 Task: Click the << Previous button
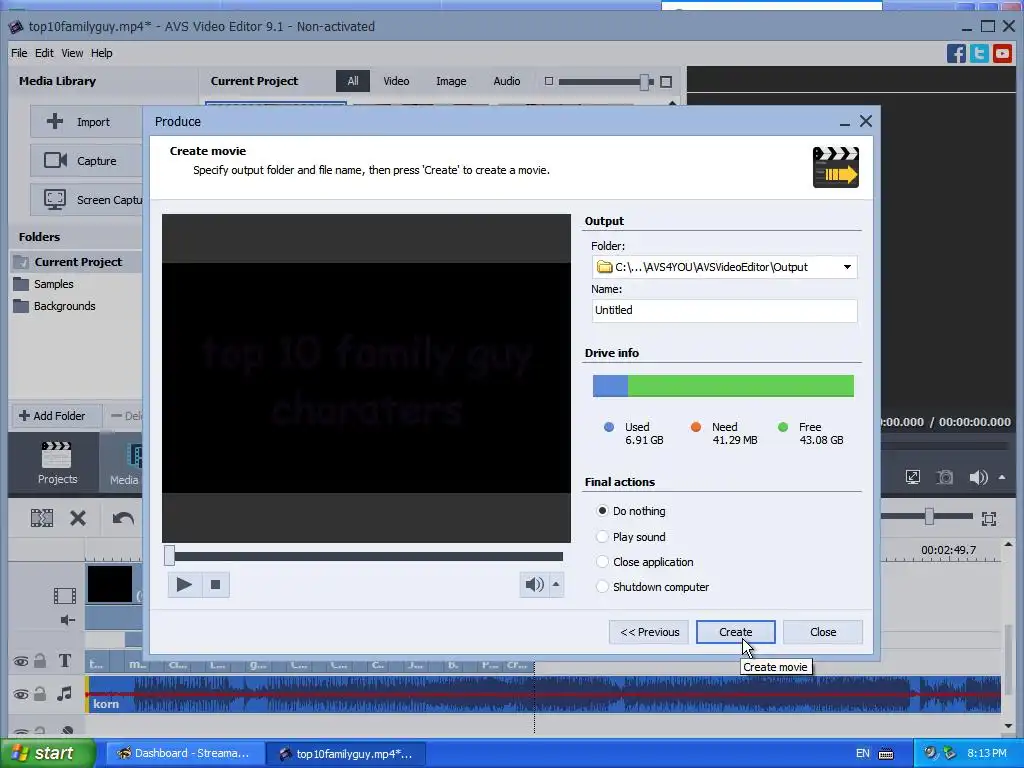pos(649,632)
